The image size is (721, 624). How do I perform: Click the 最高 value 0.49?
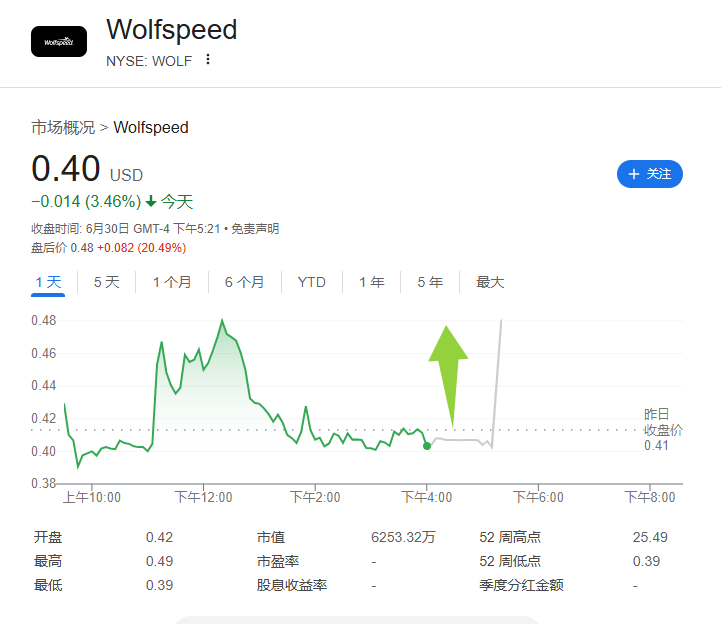pos(159,561)
